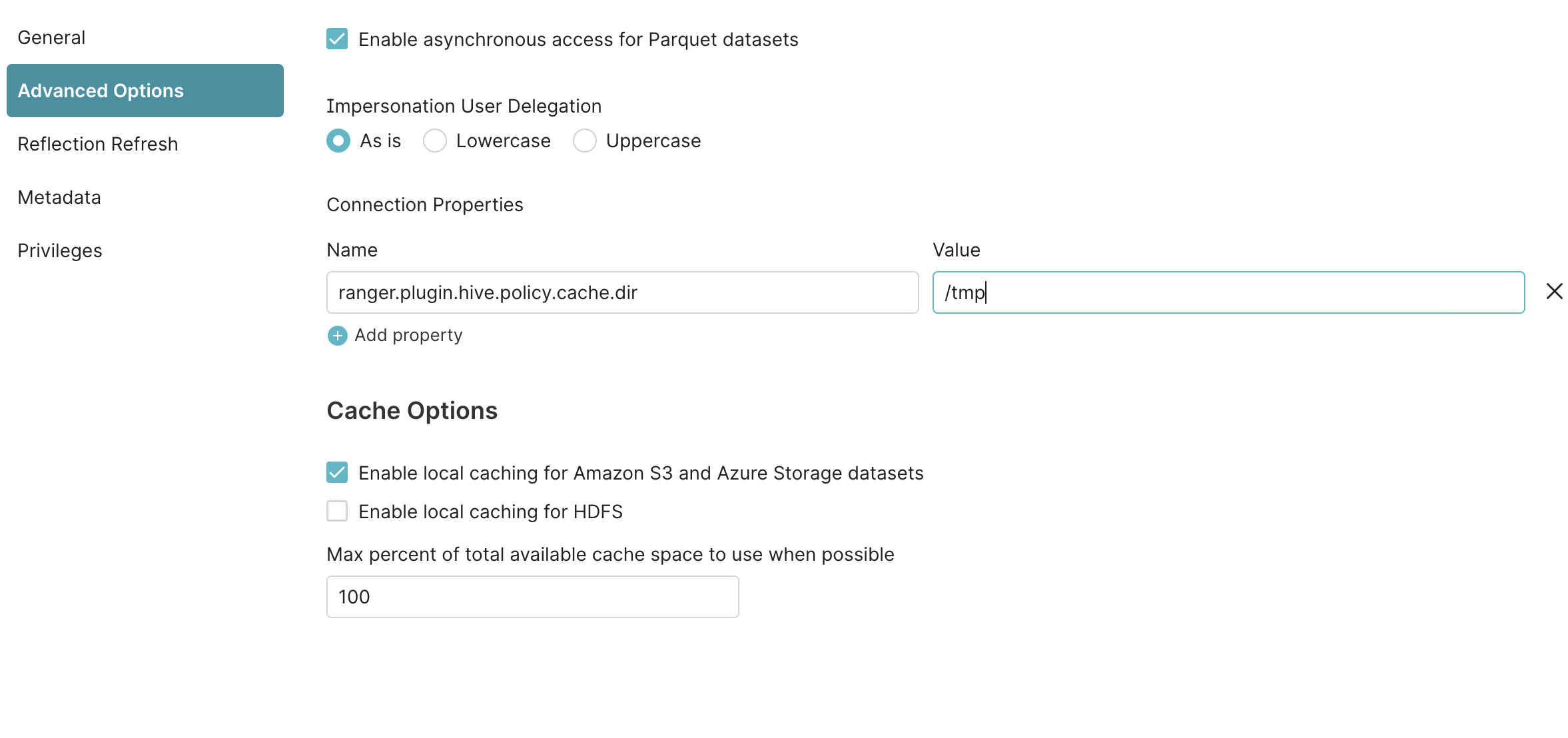Remove the ranger.plugin.hive.policy.cache.dir property row
Screen dimensions: 1568x738
pos(1554,292)
